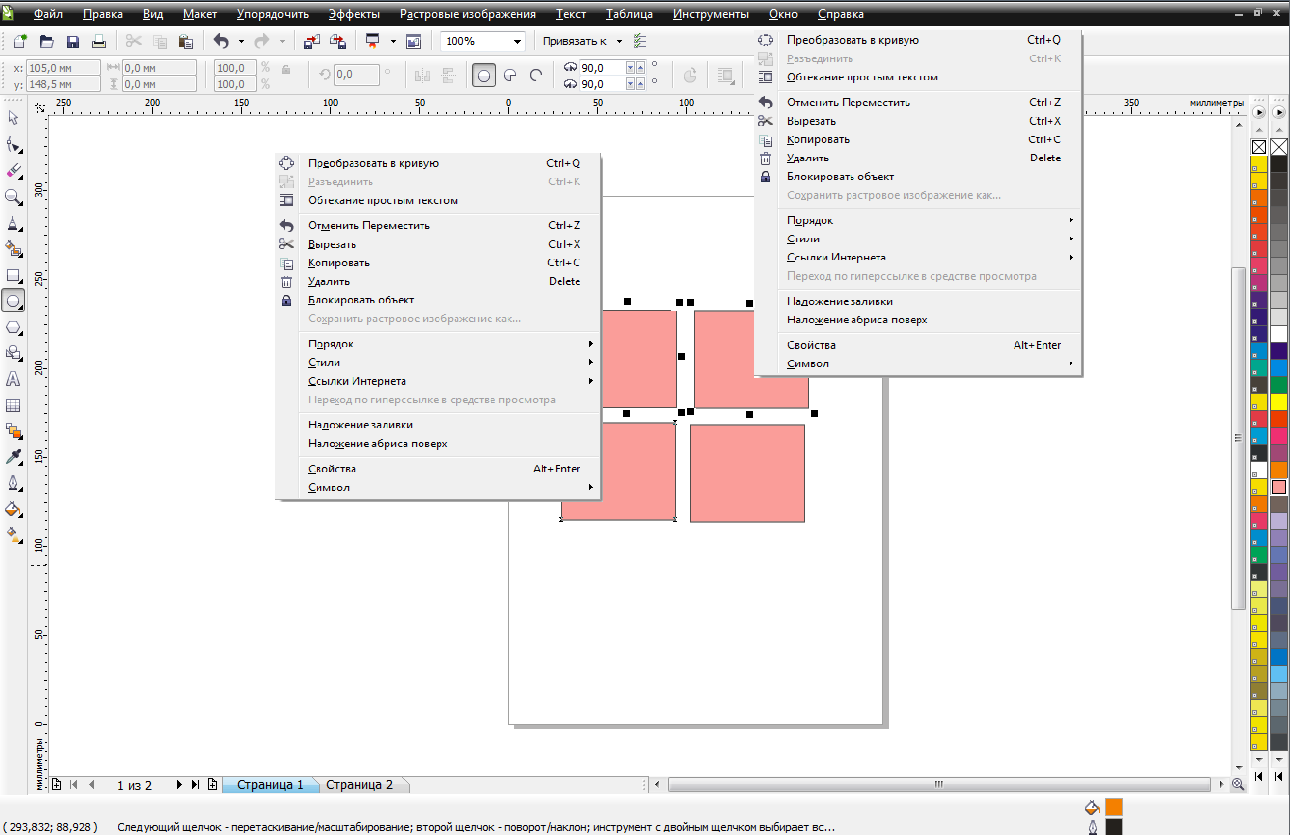Screen dimensions: 1290x835
Task: Select the Fill bucket tool in the toolbox
Action: [x=14, y=509]
